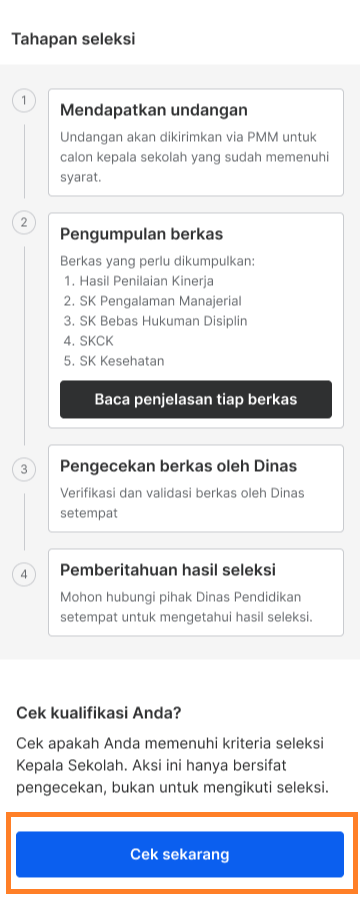Select the "SK Kesehatan" list item
This screenshot has height=900, width=360.
pyautogui.click(x=114, y=361)
